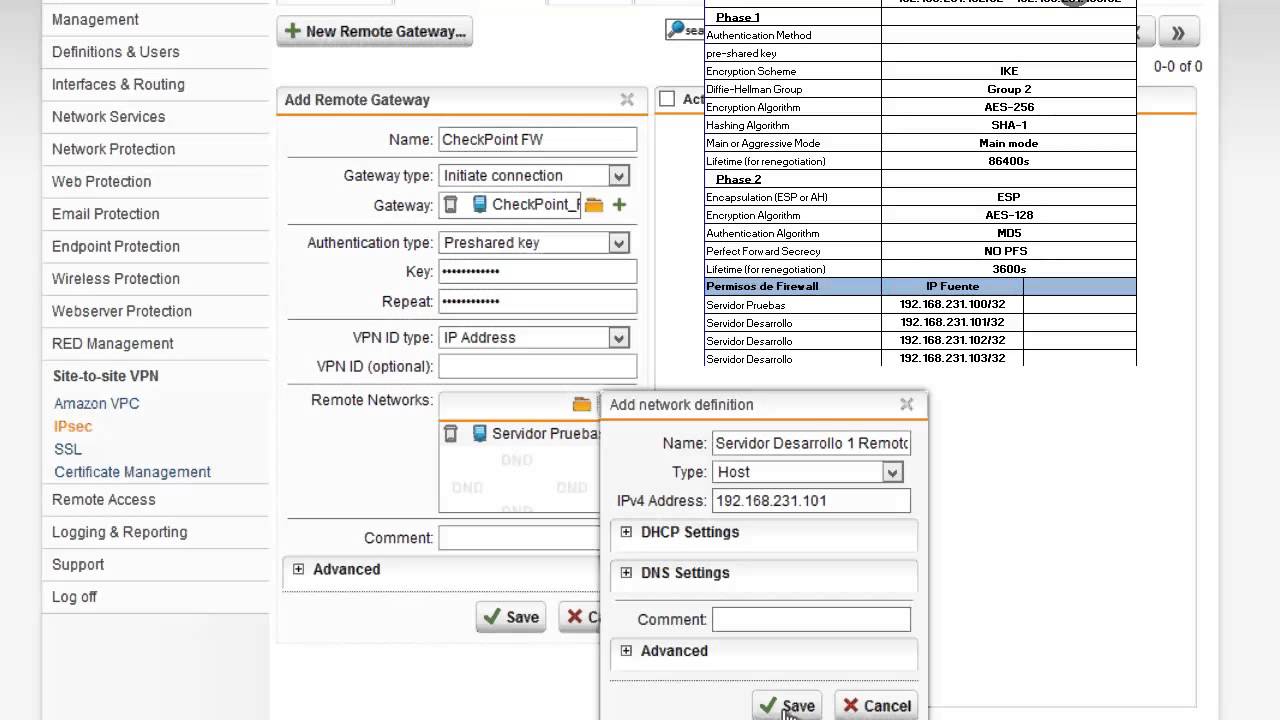Open Network Protection menu

click(113, 149)
